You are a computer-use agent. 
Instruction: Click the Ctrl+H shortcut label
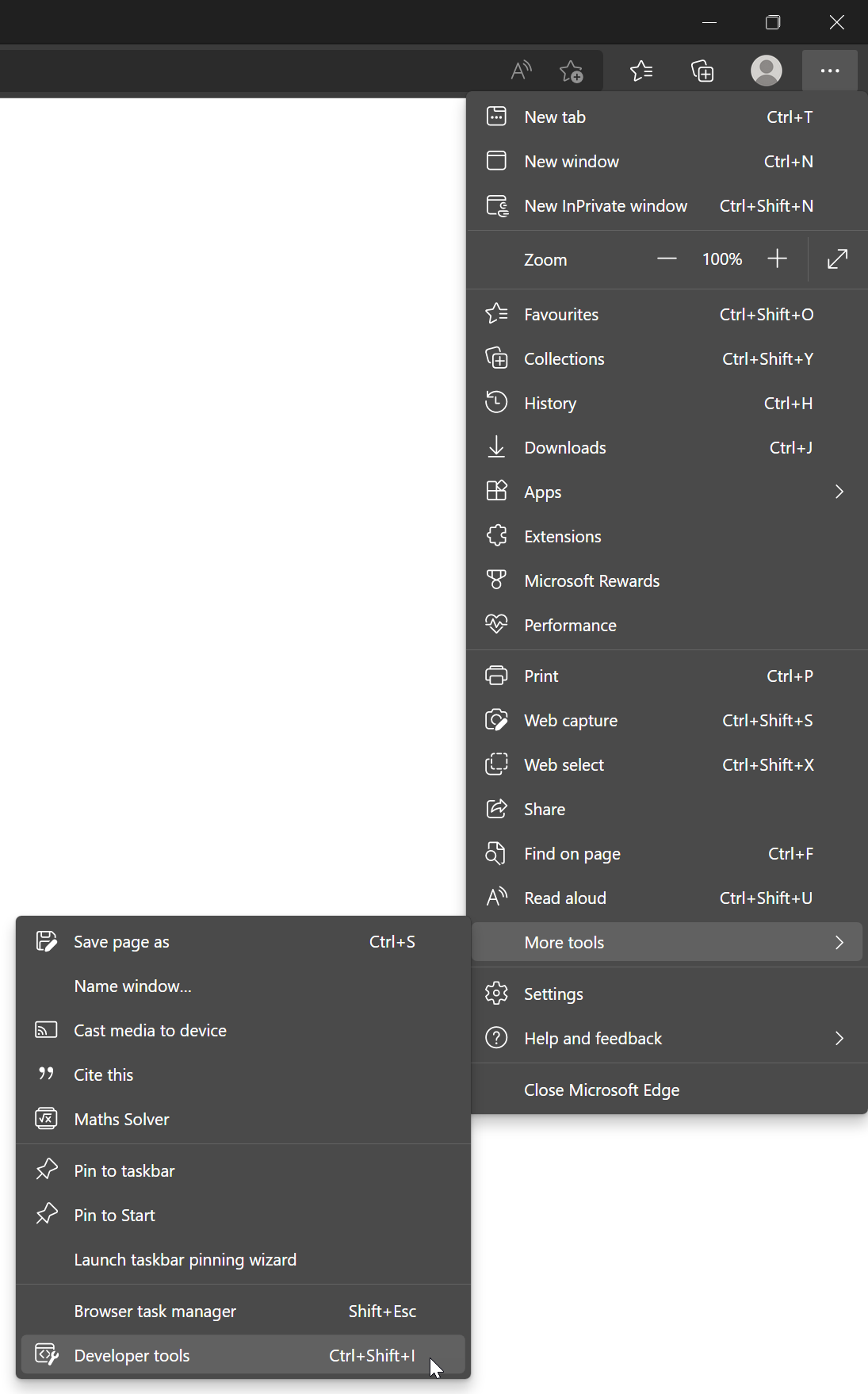tap(789, 403)
